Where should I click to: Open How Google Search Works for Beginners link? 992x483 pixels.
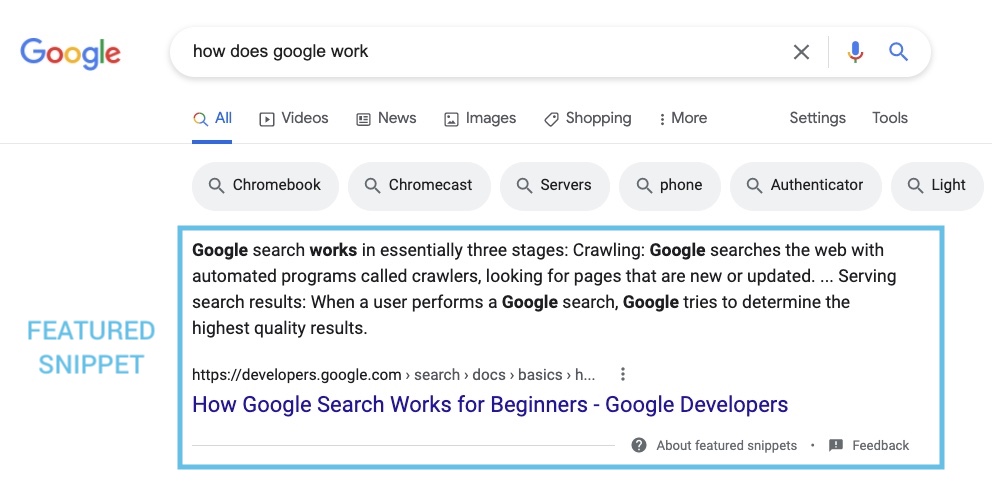click(x=490, y=404)
